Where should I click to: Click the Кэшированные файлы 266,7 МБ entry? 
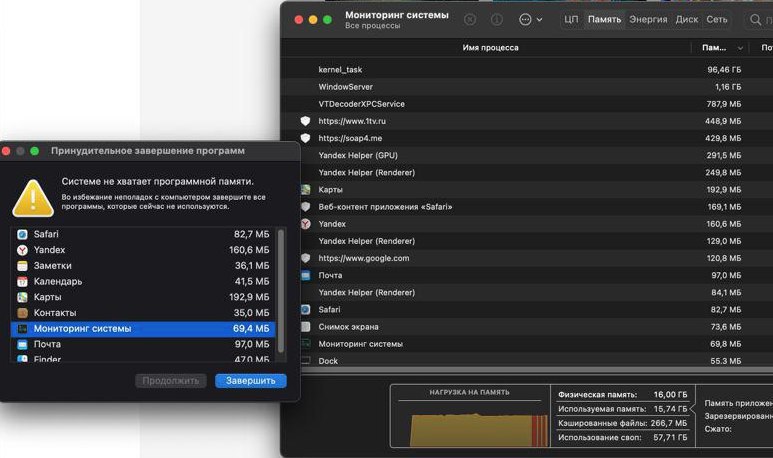[622, 423]
